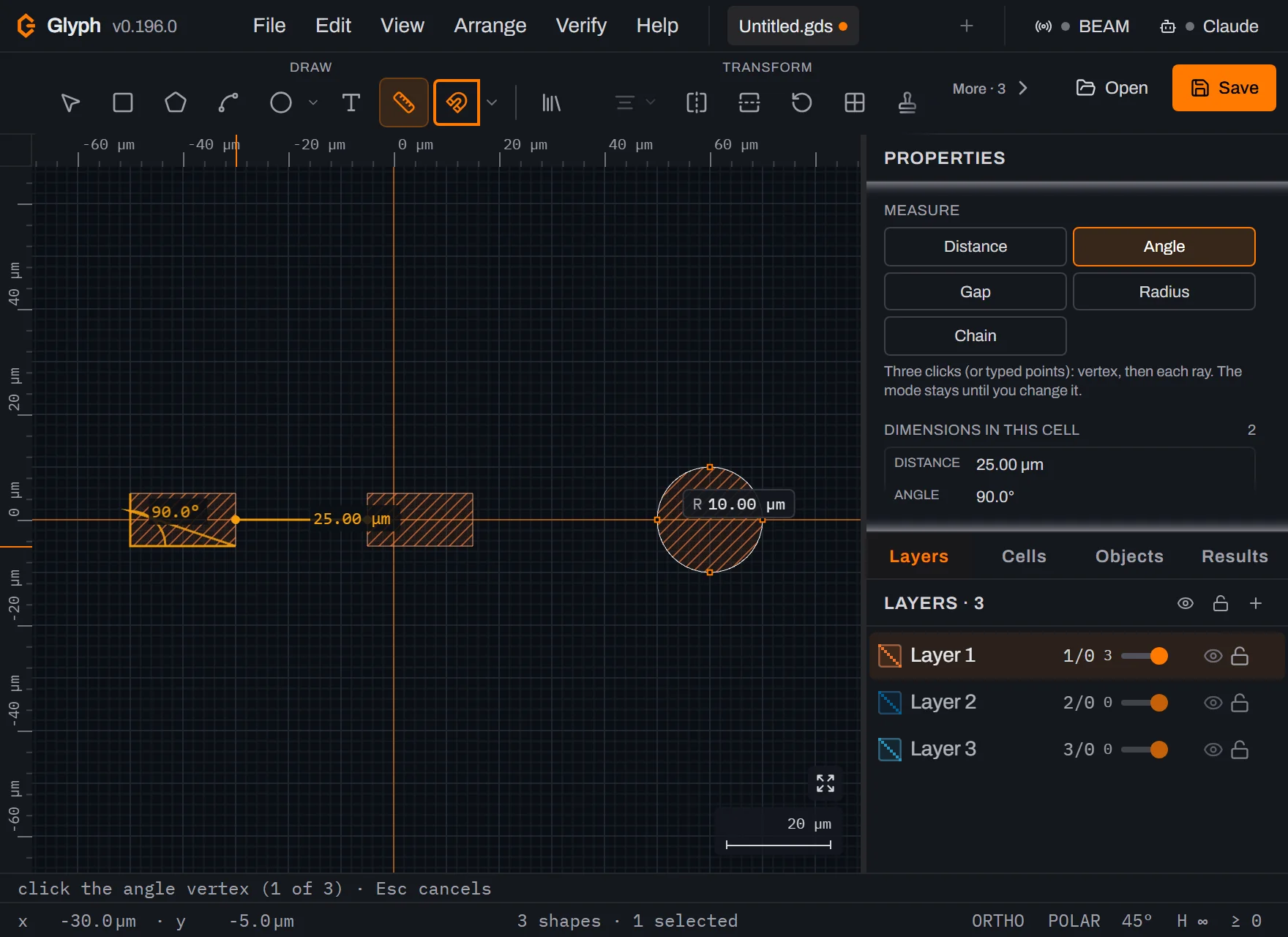Image resolution: width=1288 pixels, height=937 pixels.
Task: Expand More · 3 transform tools
Action: pyautogui.click(x=990, y=89)
